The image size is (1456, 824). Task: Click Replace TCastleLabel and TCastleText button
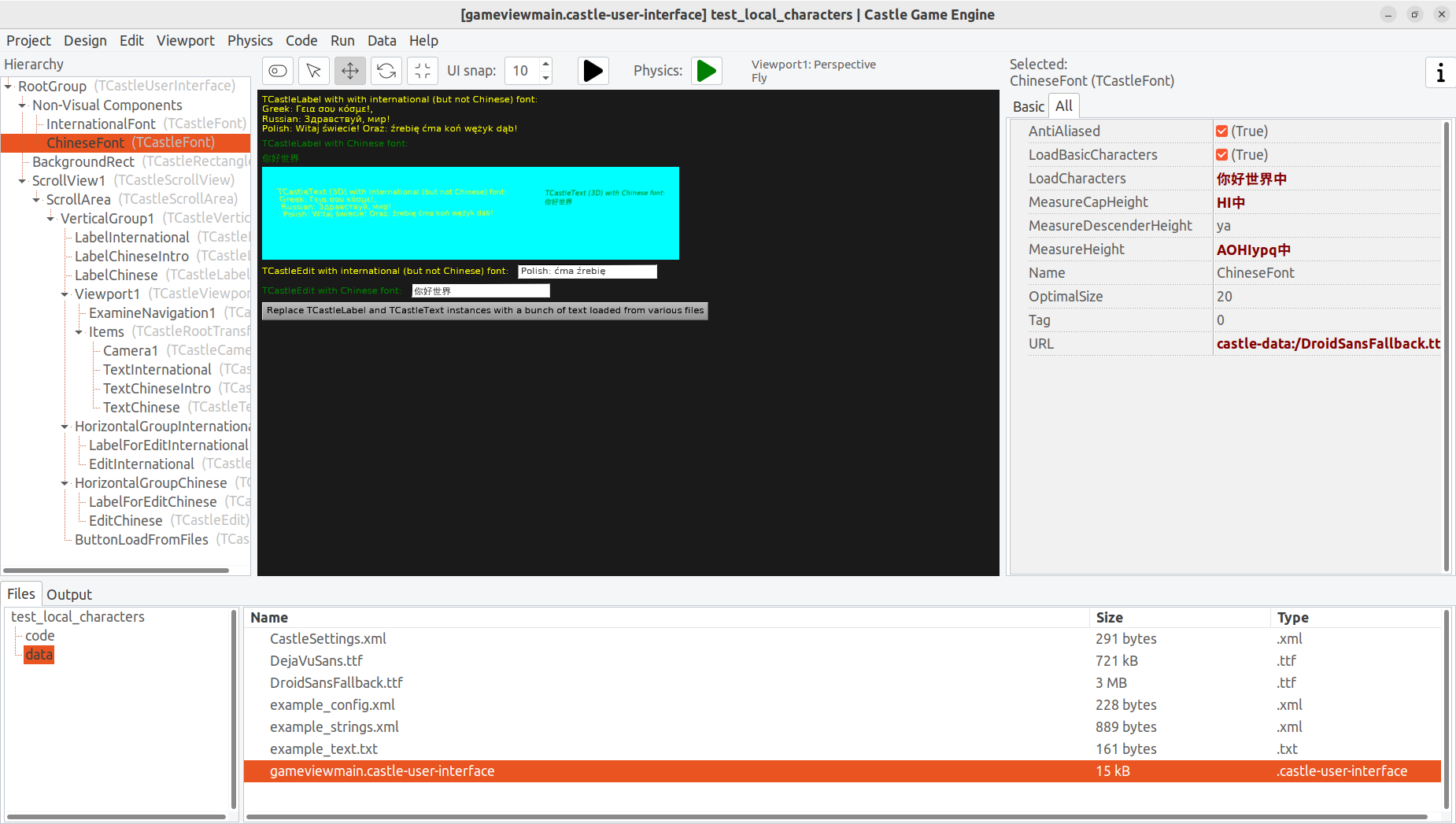pos(485,311)
